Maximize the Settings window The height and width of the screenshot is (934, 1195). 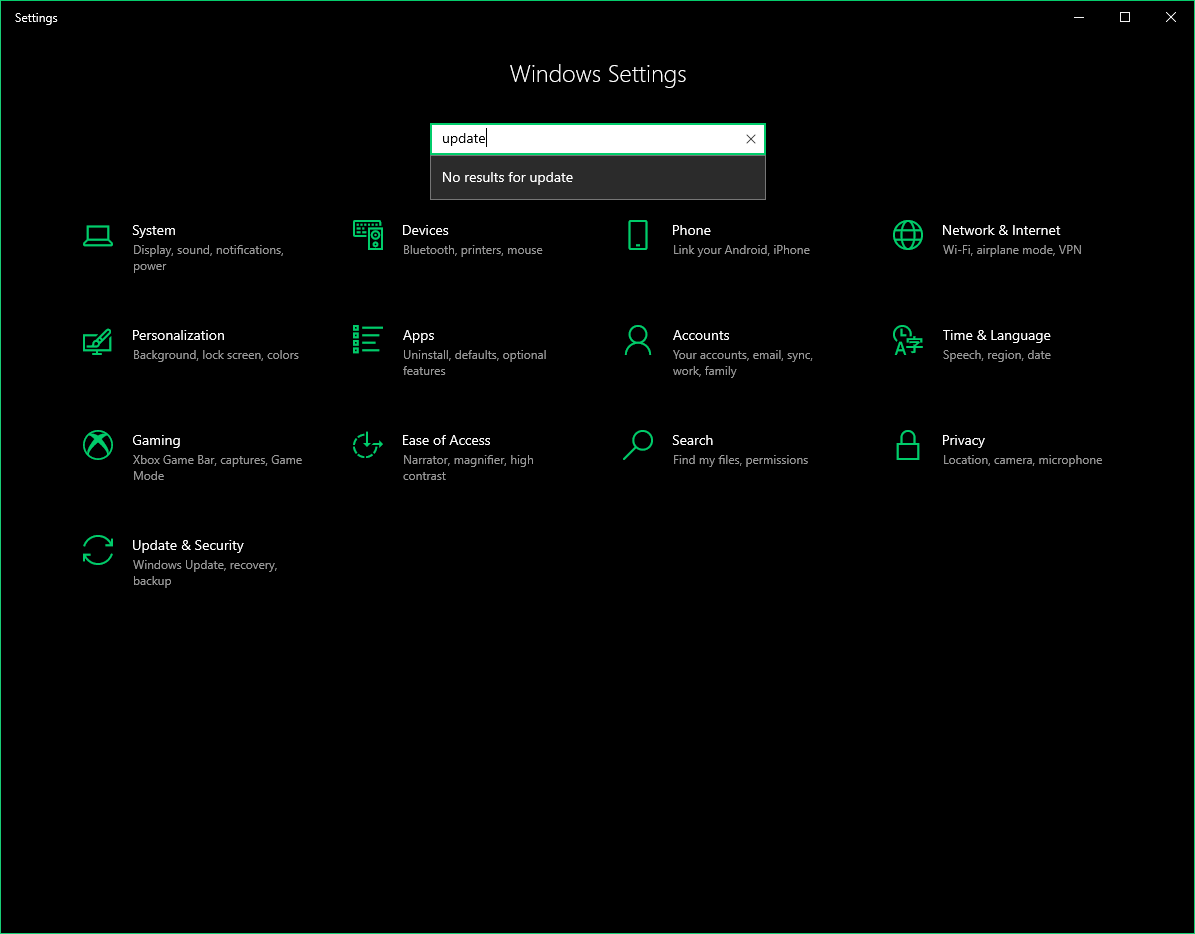coord(1124,17)
